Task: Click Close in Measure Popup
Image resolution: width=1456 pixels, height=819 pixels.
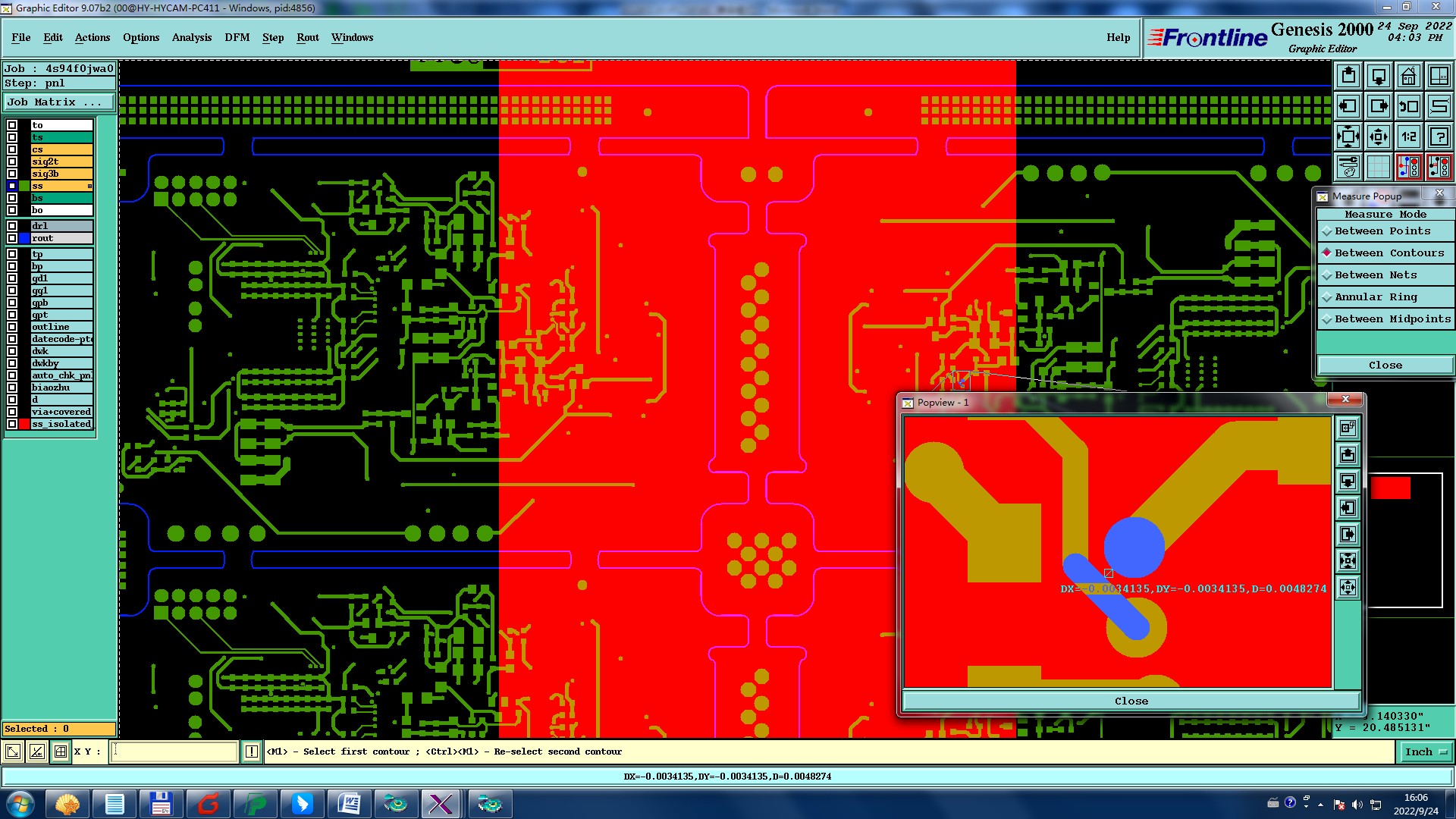Action: pyautogui.click(x=1385, y=366)
